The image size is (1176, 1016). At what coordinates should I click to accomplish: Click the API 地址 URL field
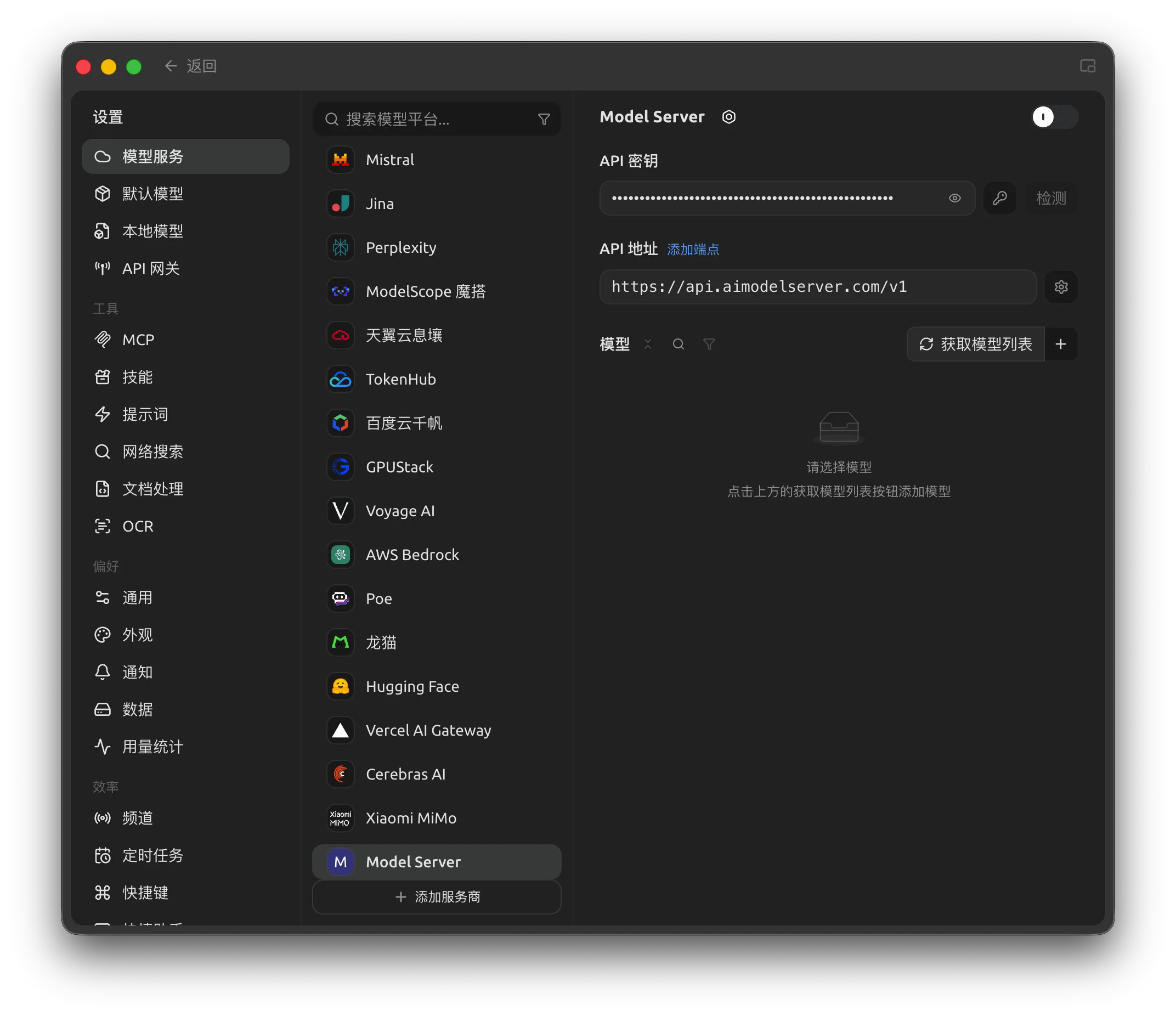pyautogui.click(x=818, y=286)
